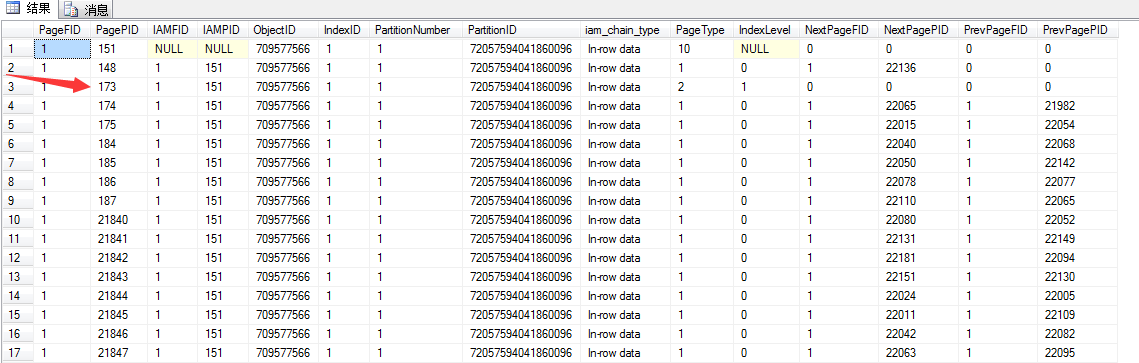Click PrevPagePID cell 22052
This screenshot has height=363, width=1139.
[x=1078, y=219]
